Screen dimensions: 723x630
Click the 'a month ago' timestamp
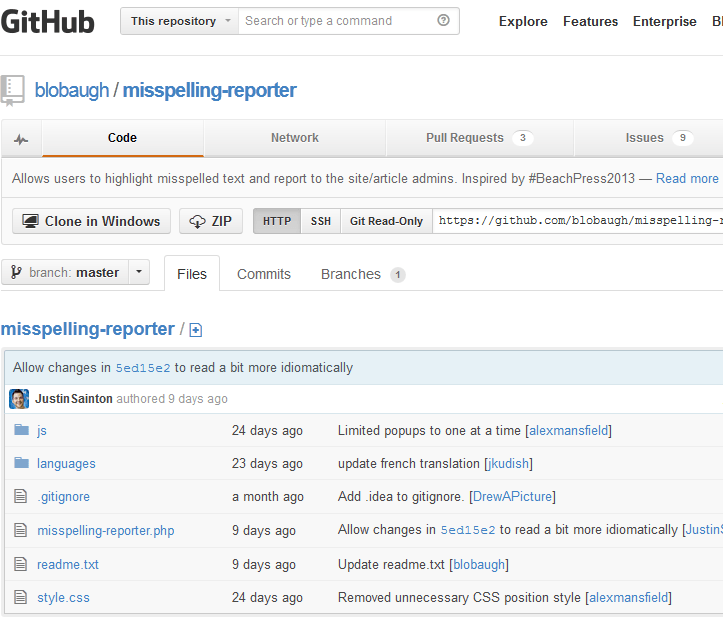(268, 497)
